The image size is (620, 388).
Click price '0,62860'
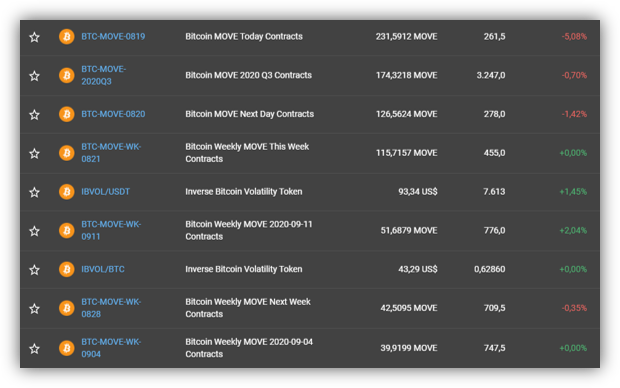click(x=490, y=269)
